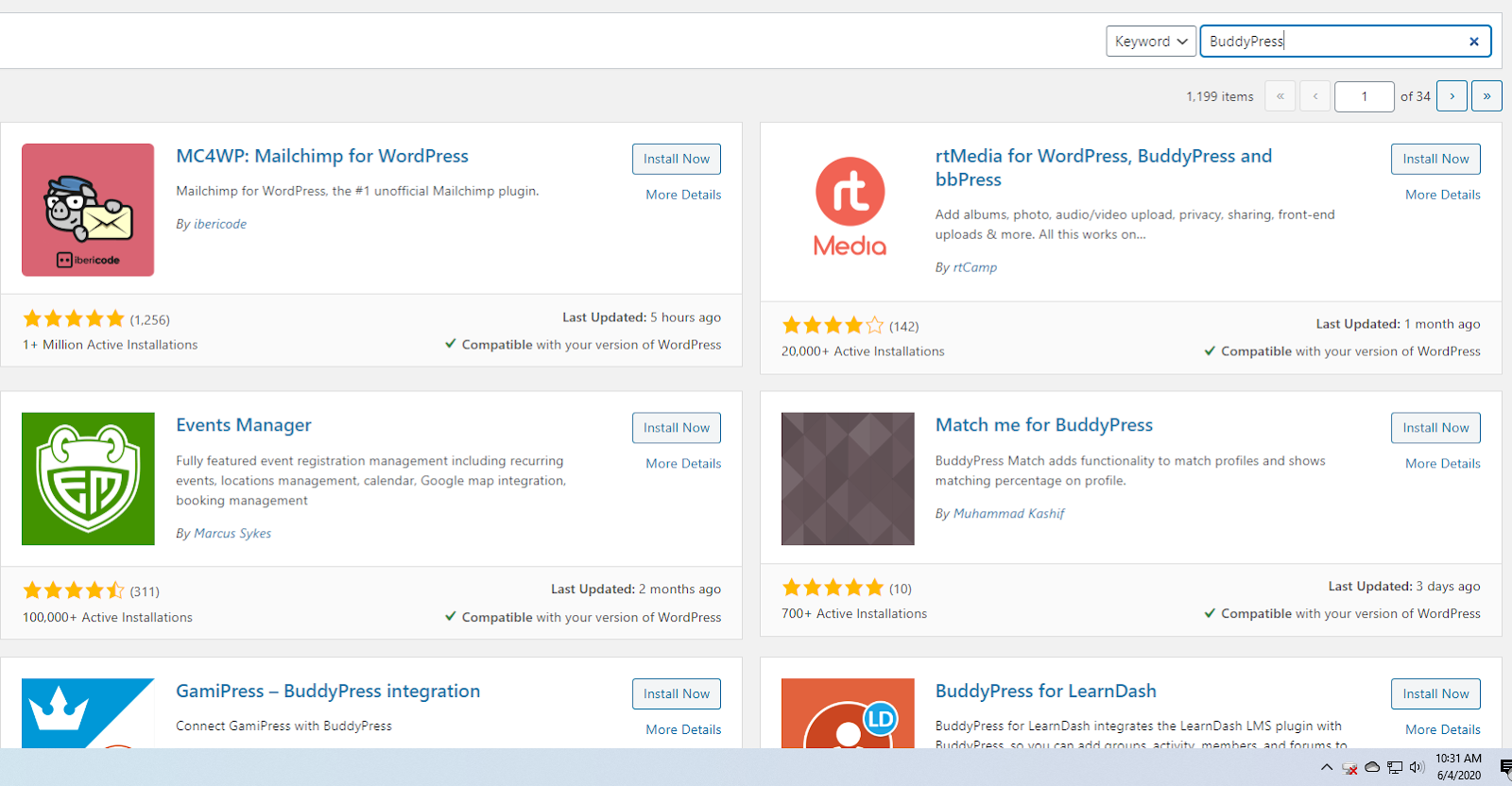Open the volume control in the taskbar
Image resolution: width=1512 pixels, height=786 pixels.
click(x=1417, y=767)
